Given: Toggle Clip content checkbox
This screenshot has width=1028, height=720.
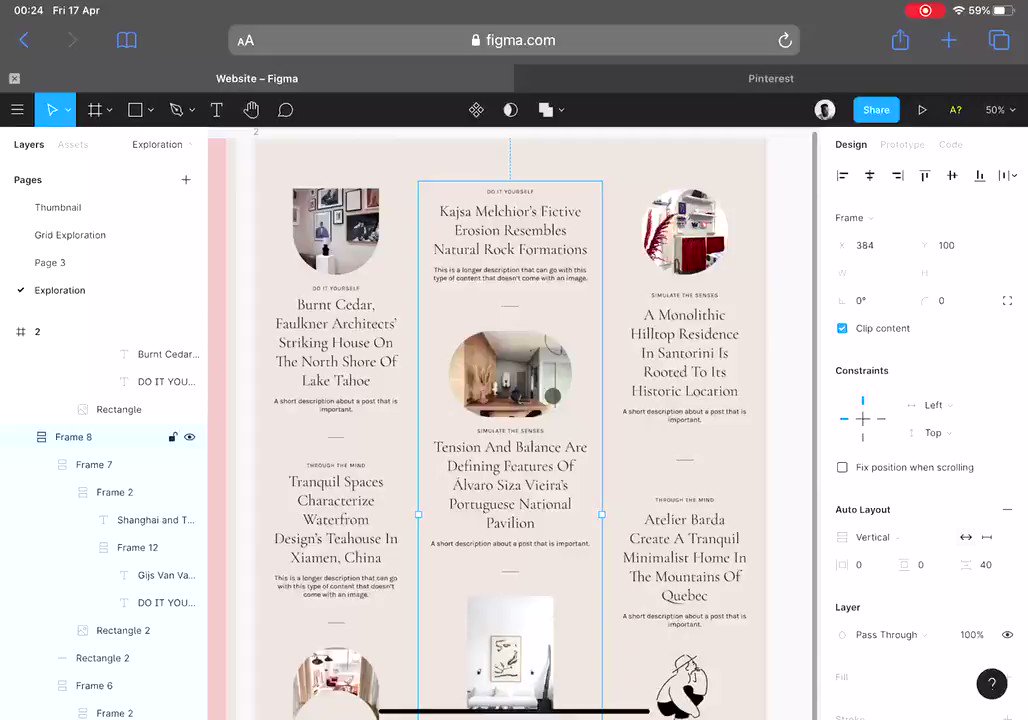Looking at the screenshot, I should click(842, 328).
